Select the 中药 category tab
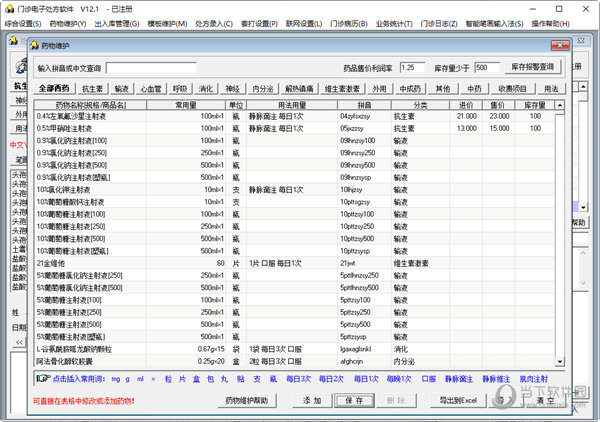The height and width of the screenshot is (422, 600). click(474, 89)
